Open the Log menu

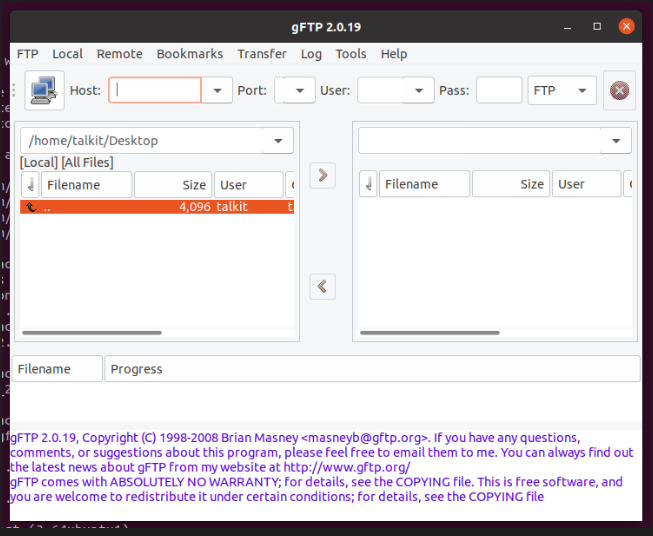pos(311,54)
